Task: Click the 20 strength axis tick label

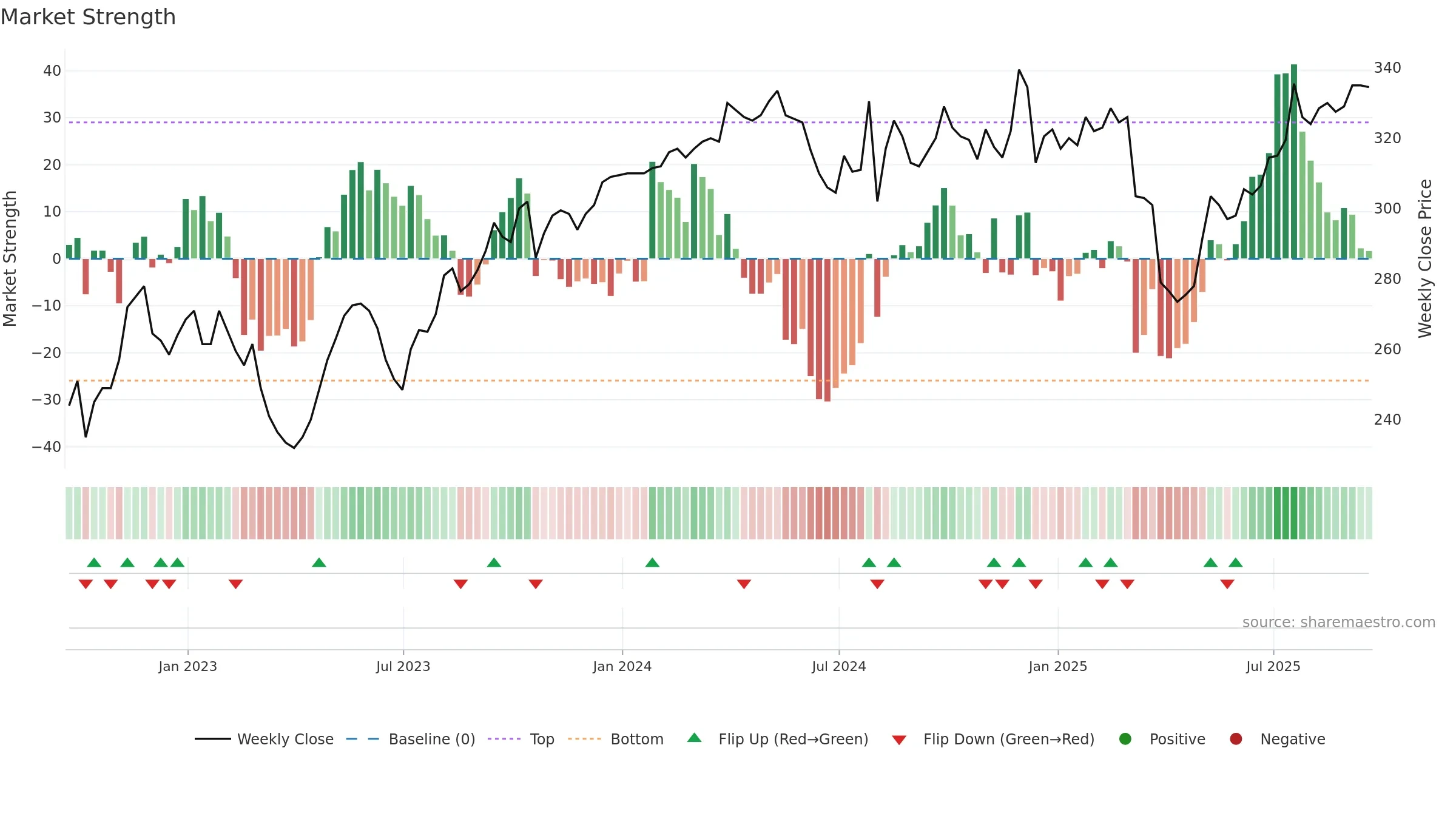Action: (x=52, y=164)
